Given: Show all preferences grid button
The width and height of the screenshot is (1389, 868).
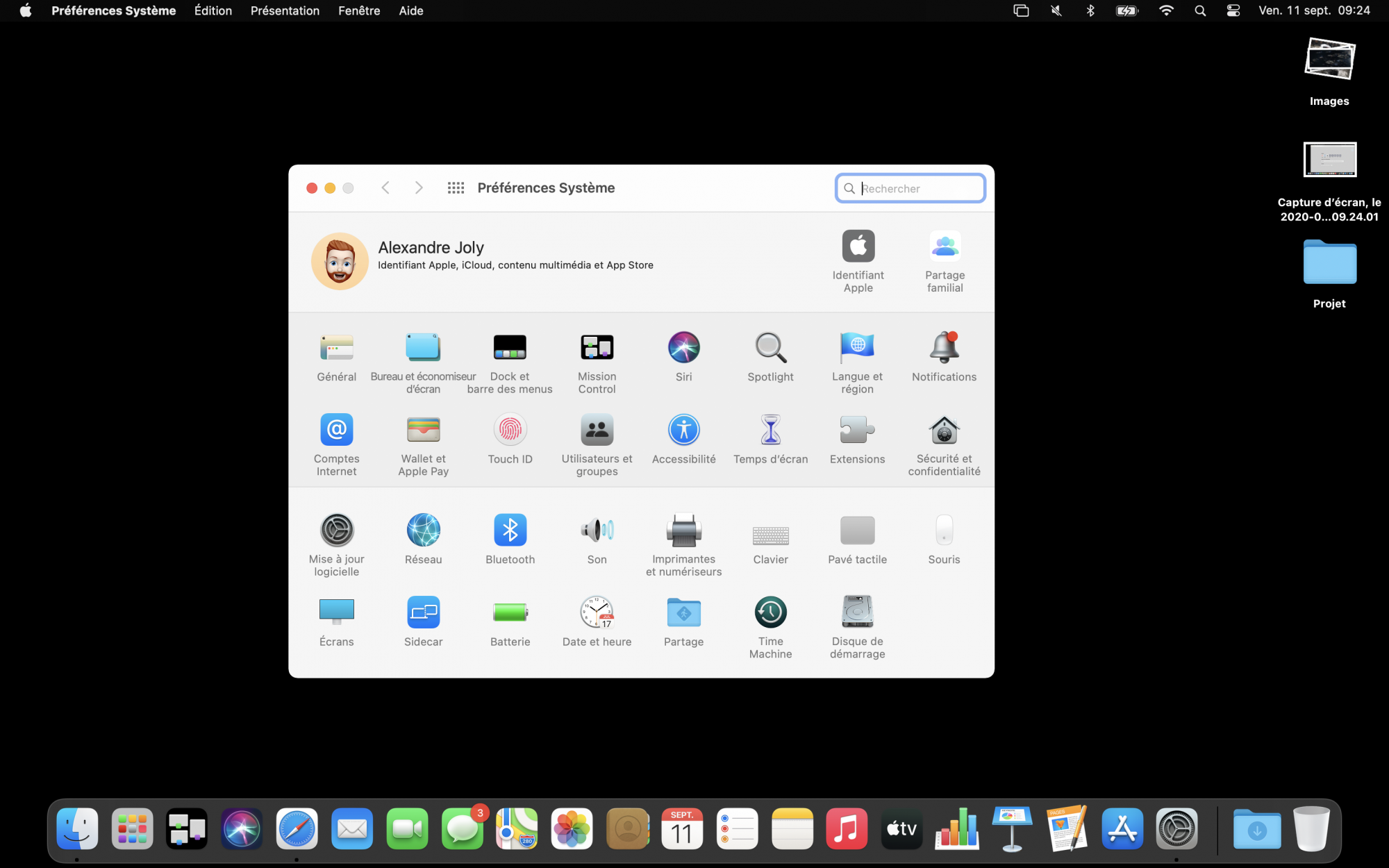Looking at the screenshot, I should (x=456, y=187).
